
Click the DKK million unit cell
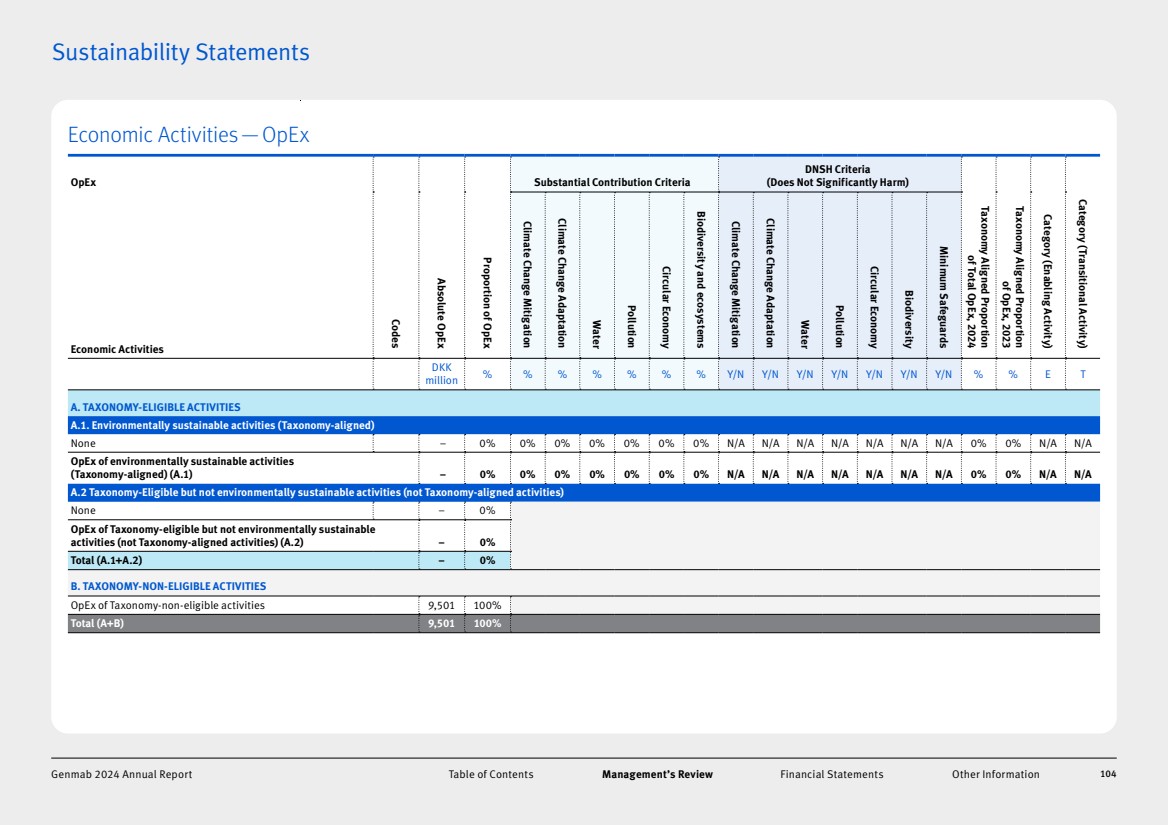[x=441, y=374]
